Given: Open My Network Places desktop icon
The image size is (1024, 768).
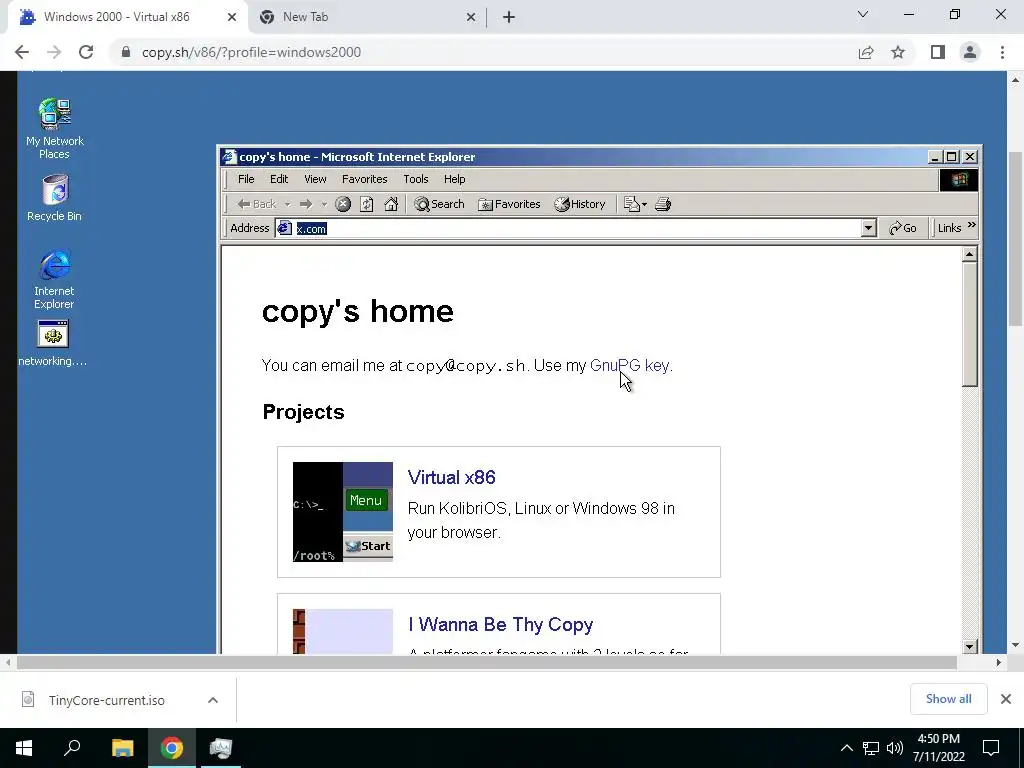Looking at the screenshot, I should pos(55,128).
